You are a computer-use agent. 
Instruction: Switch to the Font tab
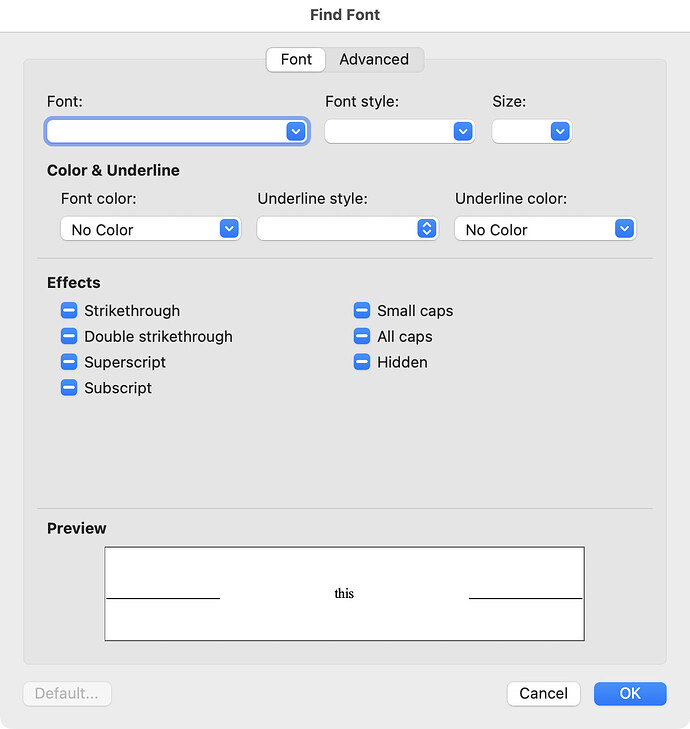click(296, 60)
